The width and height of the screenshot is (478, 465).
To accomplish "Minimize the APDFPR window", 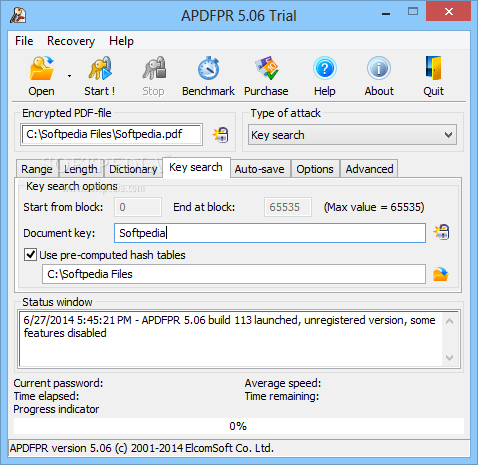I will tap(386, 13).
